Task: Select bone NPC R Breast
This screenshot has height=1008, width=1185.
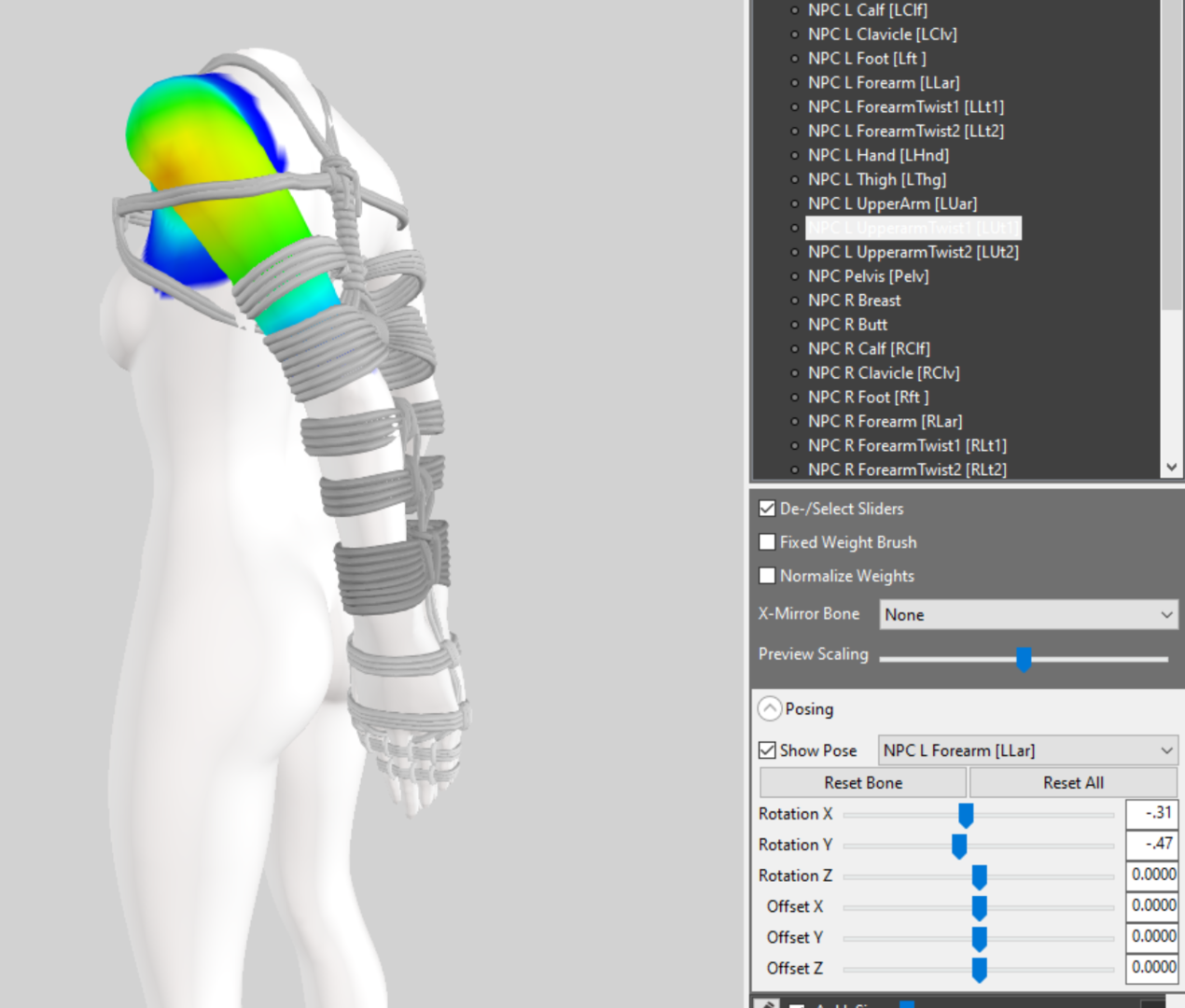Action: click(855, 301)
